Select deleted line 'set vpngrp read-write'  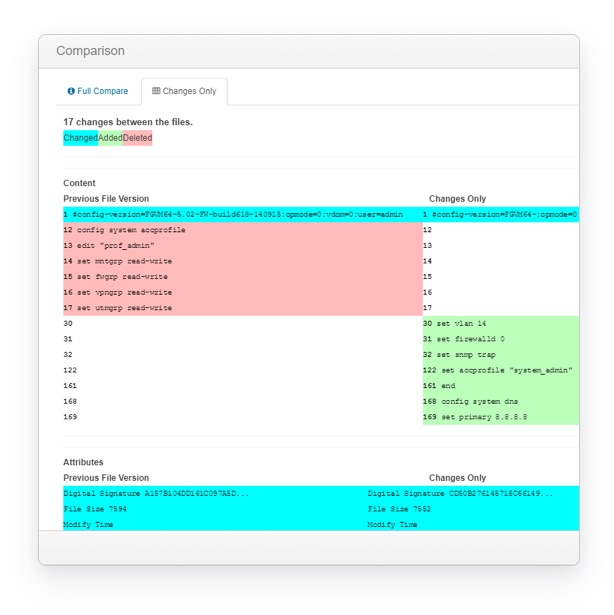[x=243, y=293]
